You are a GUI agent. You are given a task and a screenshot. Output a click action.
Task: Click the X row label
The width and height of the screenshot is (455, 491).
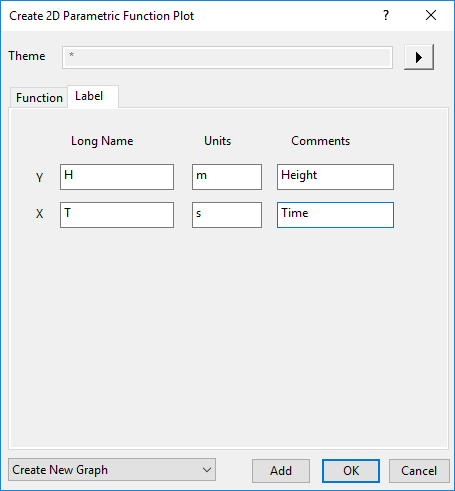coord(39,214)
